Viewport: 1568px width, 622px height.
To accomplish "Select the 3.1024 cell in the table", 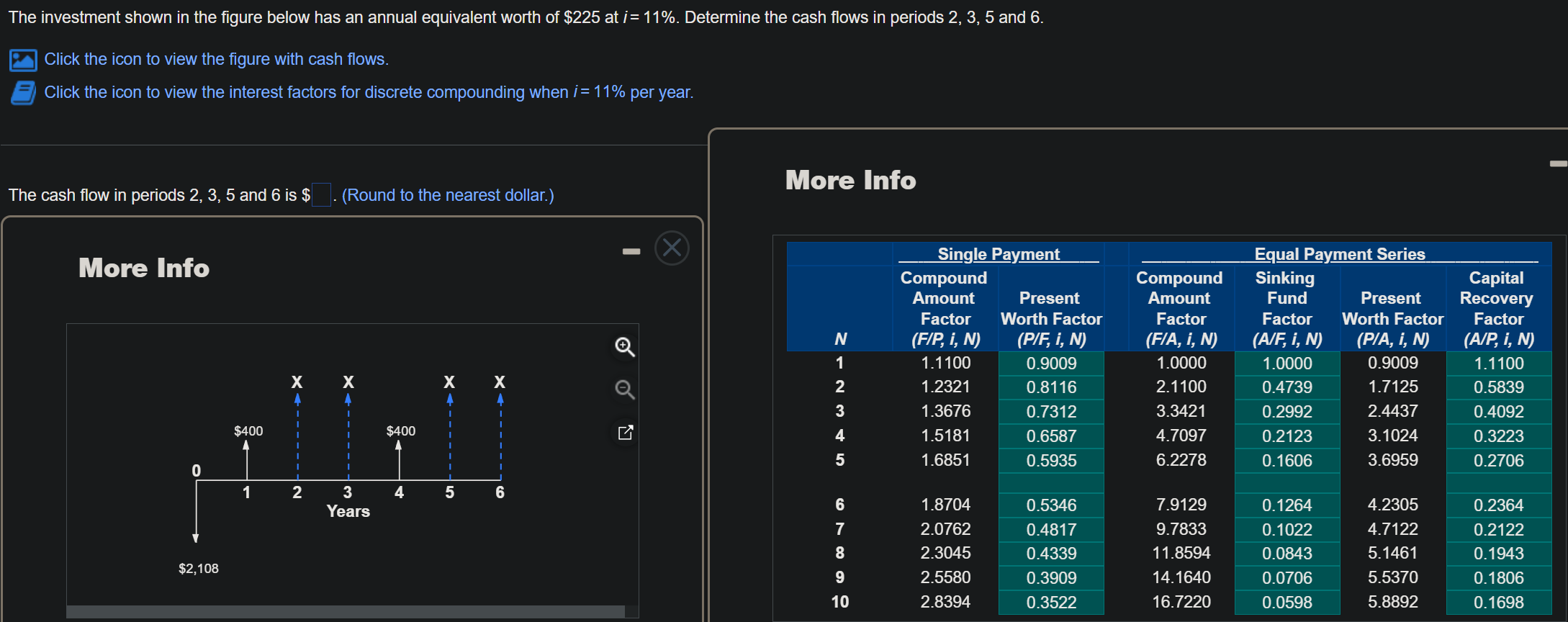I will [x=1393, y=436].
